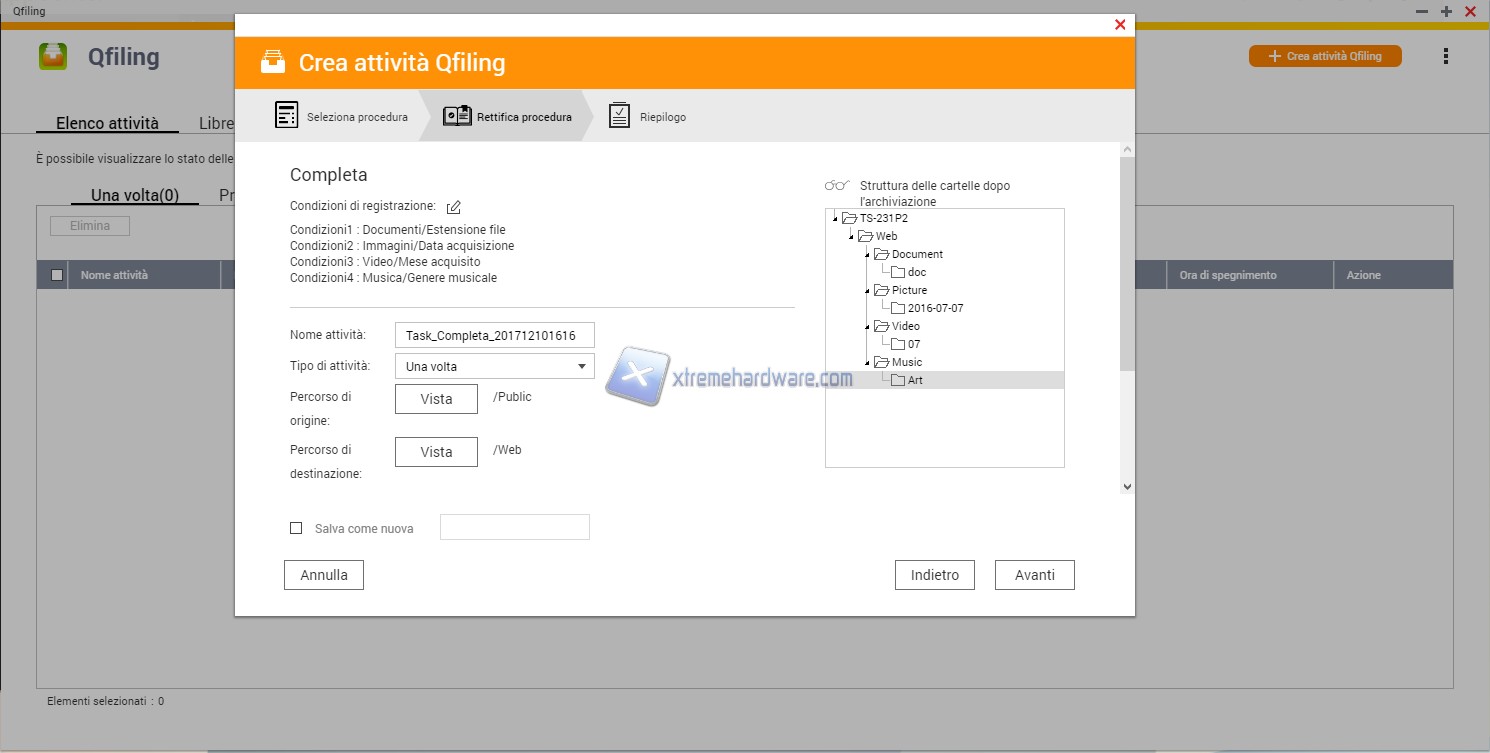Select the Art folder icon in tree
The image size is (1490, 753).
(x=897, y=381)
